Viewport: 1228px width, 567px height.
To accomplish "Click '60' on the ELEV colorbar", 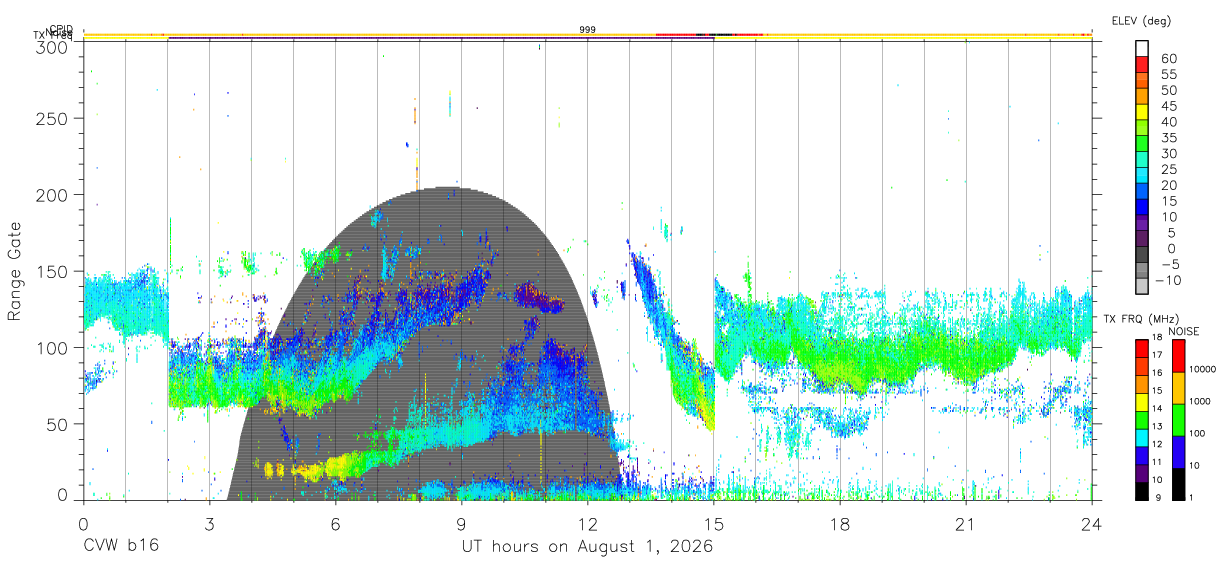I will tap(1168, 58).
